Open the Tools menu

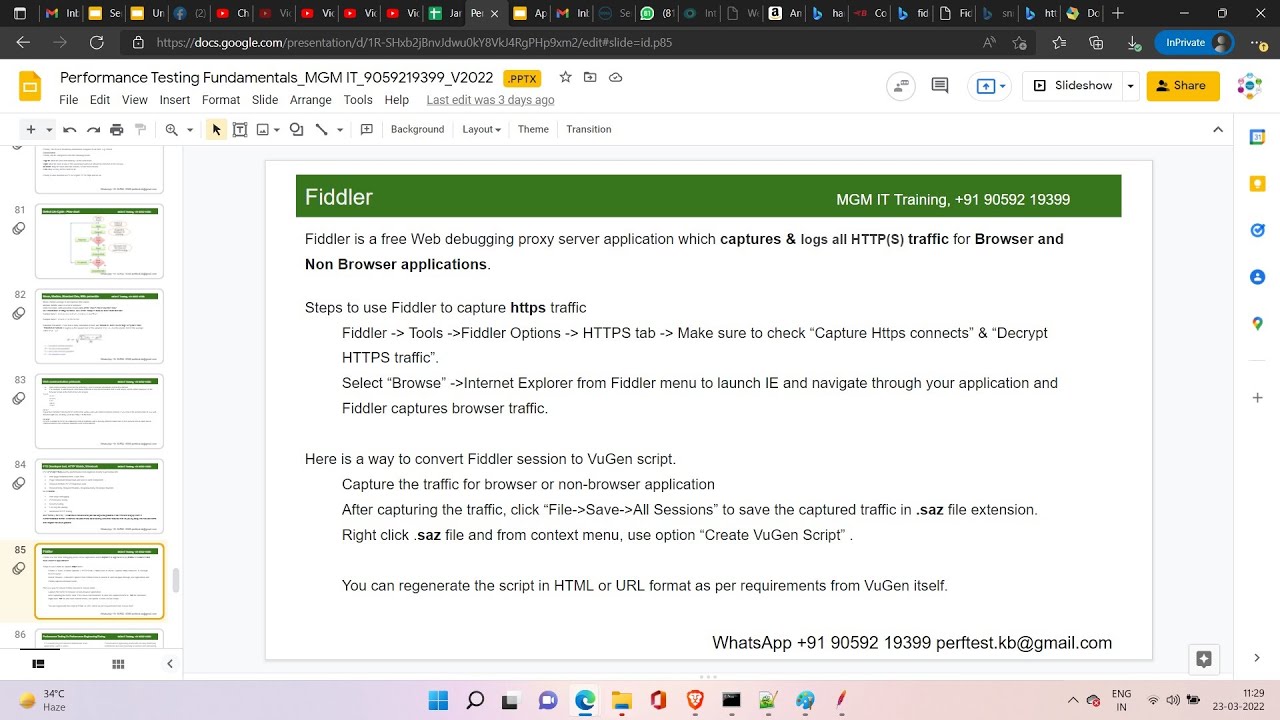pyautogui.click(x=358, y=100)
